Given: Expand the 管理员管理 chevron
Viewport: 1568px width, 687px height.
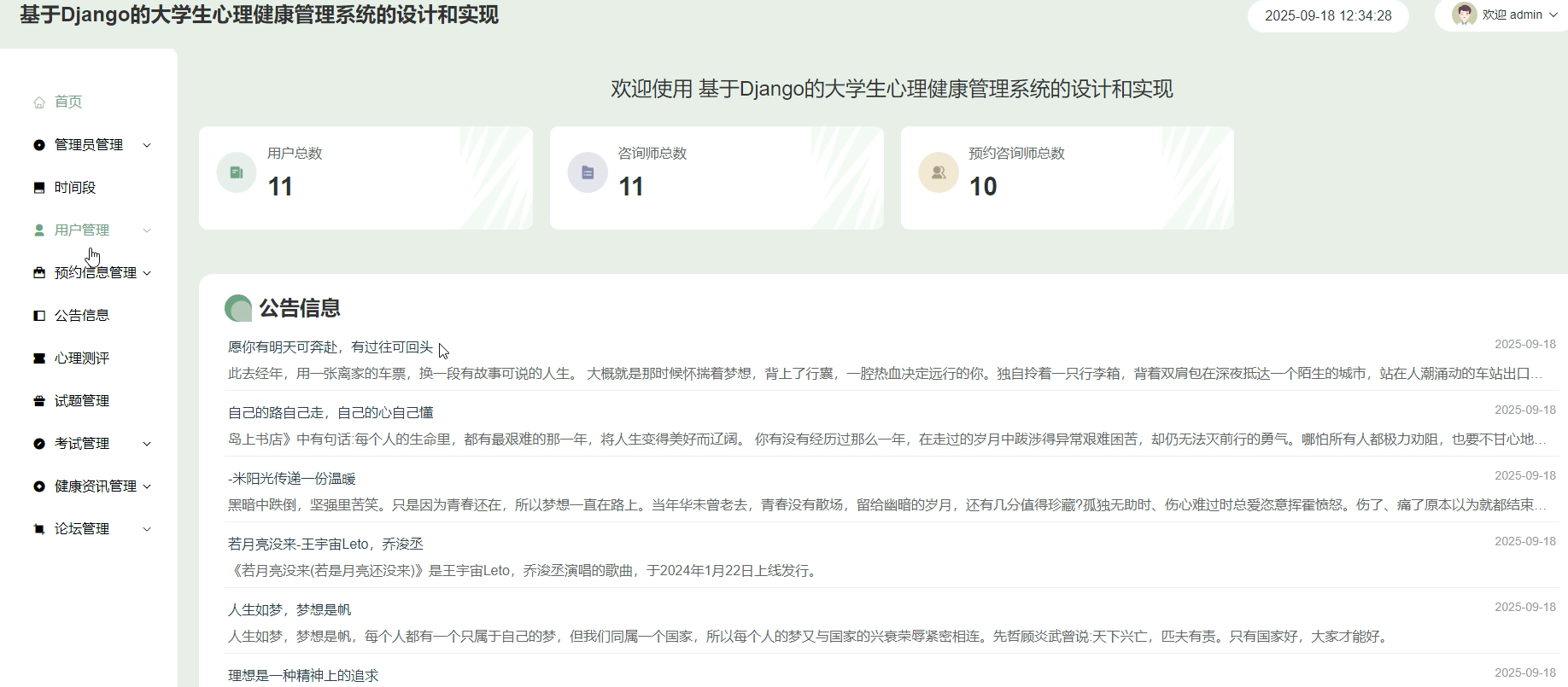Looking at the screenshot, I should point(147,145).
